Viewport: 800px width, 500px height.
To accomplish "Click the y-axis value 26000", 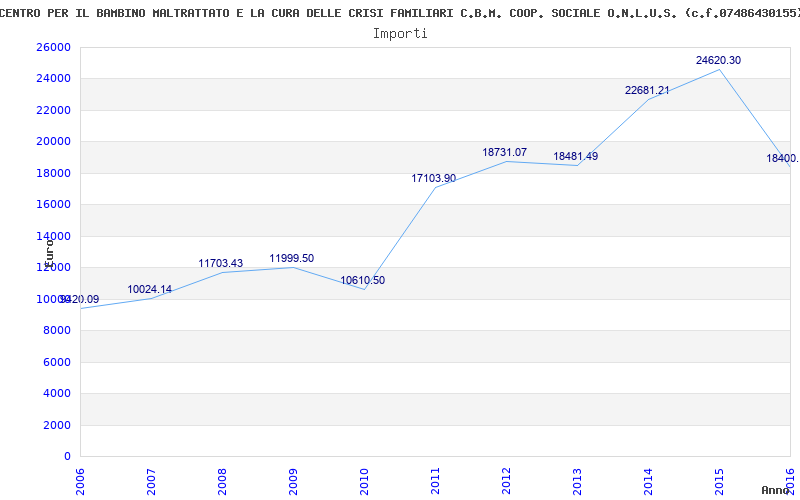I will [x=53, y=47].
